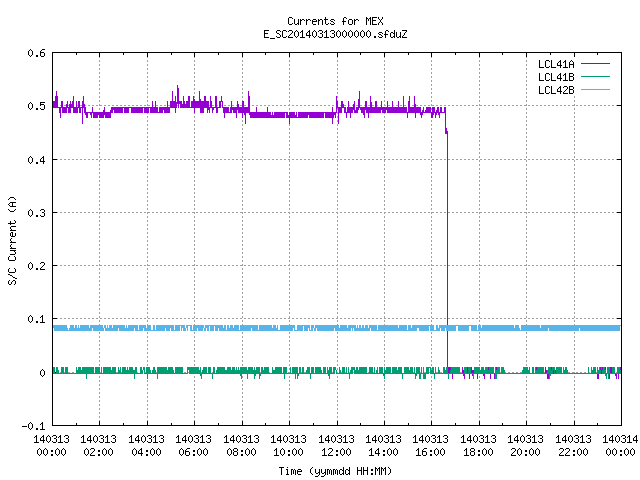The width and height of the screenshot is (640, 480).
Task: Click the y-axis tick value 0.6
Action: click(37, 53)
